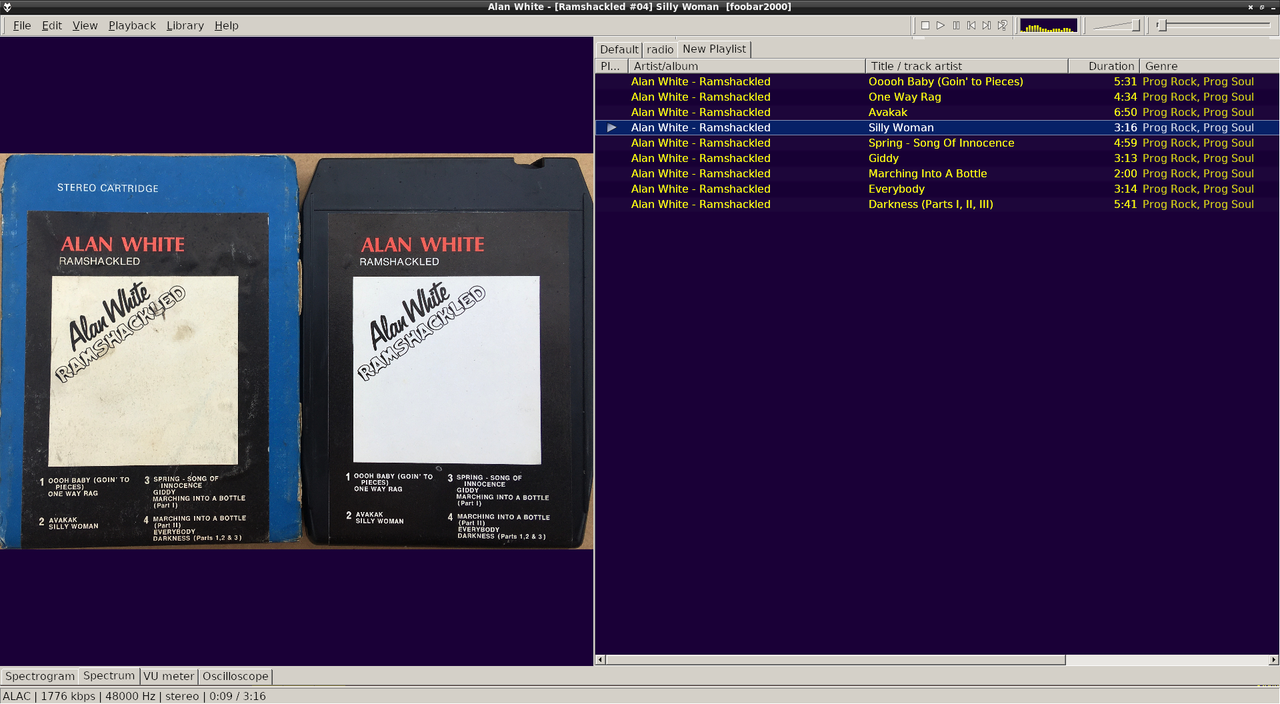Click the playlist horizontal scrollbar thumb
Image resolution: width=1280 pixels, height=704 pixels.
(836, 660)
